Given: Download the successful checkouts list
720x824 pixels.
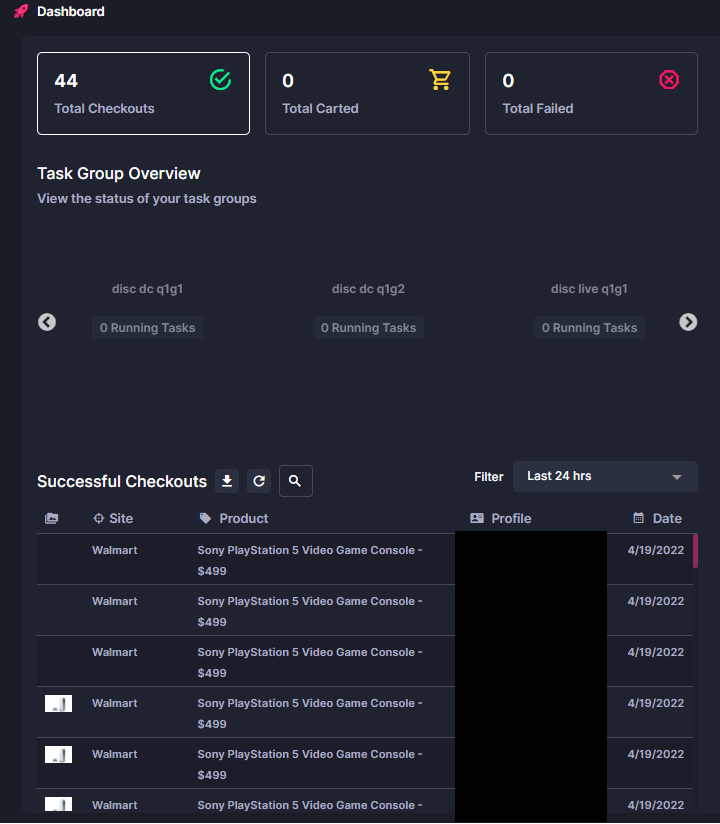Looking at the screenshot, I should point(227,481).
